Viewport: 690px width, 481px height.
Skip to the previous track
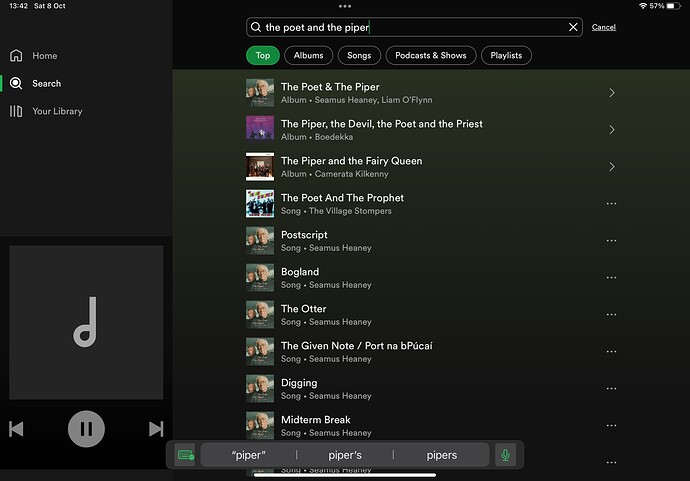(16, 429)
